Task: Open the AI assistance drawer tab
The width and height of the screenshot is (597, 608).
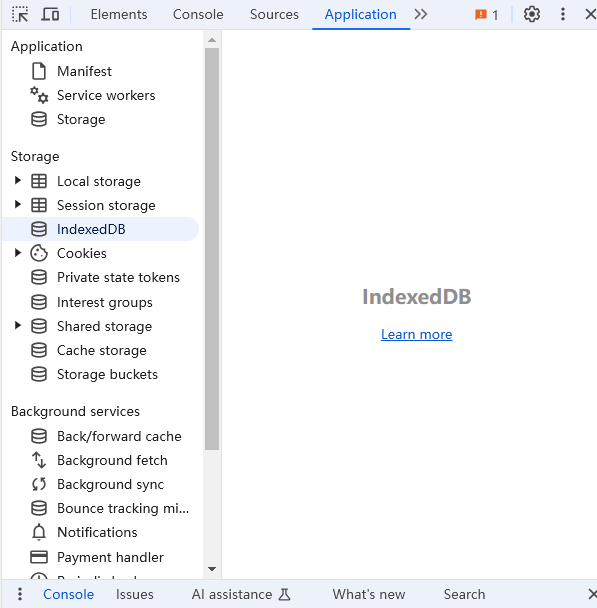Action: pos(241,594)
